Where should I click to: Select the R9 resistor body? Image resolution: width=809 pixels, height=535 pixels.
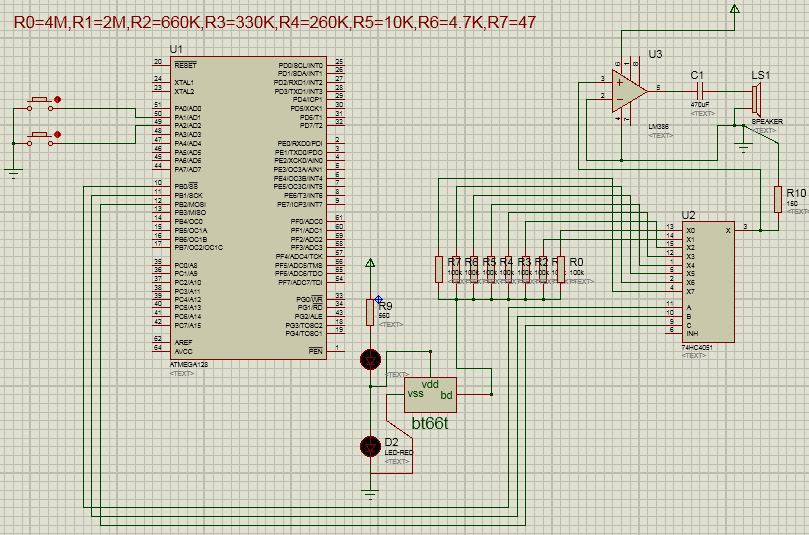(x=370, y=312)
